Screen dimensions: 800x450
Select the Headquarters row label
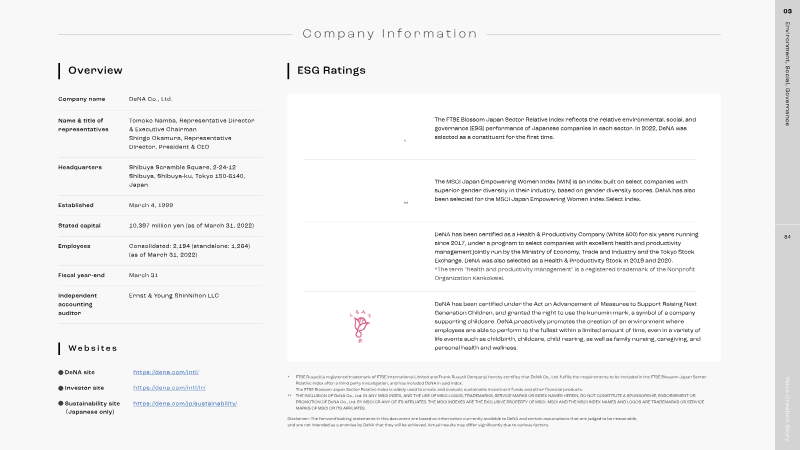(80, 167)
